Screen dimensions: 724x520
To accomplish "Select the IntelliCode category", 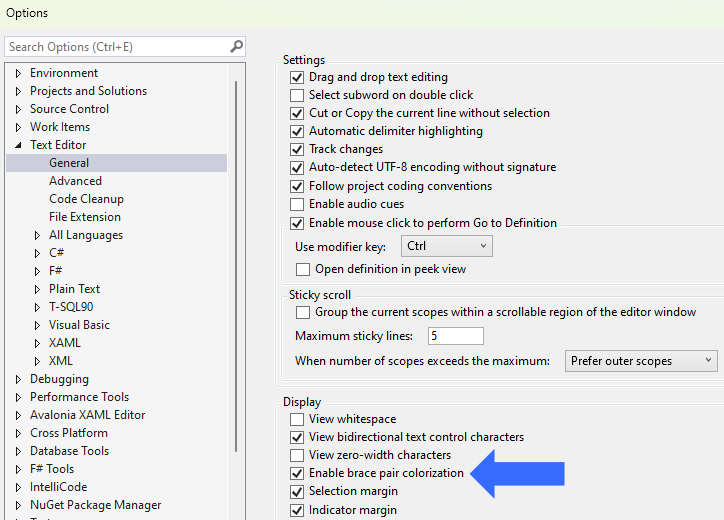I will (x=58, y=487).
